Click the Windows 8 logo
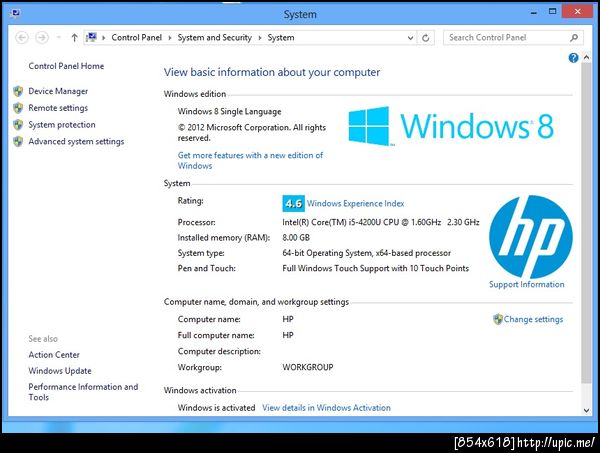Image resolution: width=600 pixels, height=453 pixels. (x=451, y=126)
